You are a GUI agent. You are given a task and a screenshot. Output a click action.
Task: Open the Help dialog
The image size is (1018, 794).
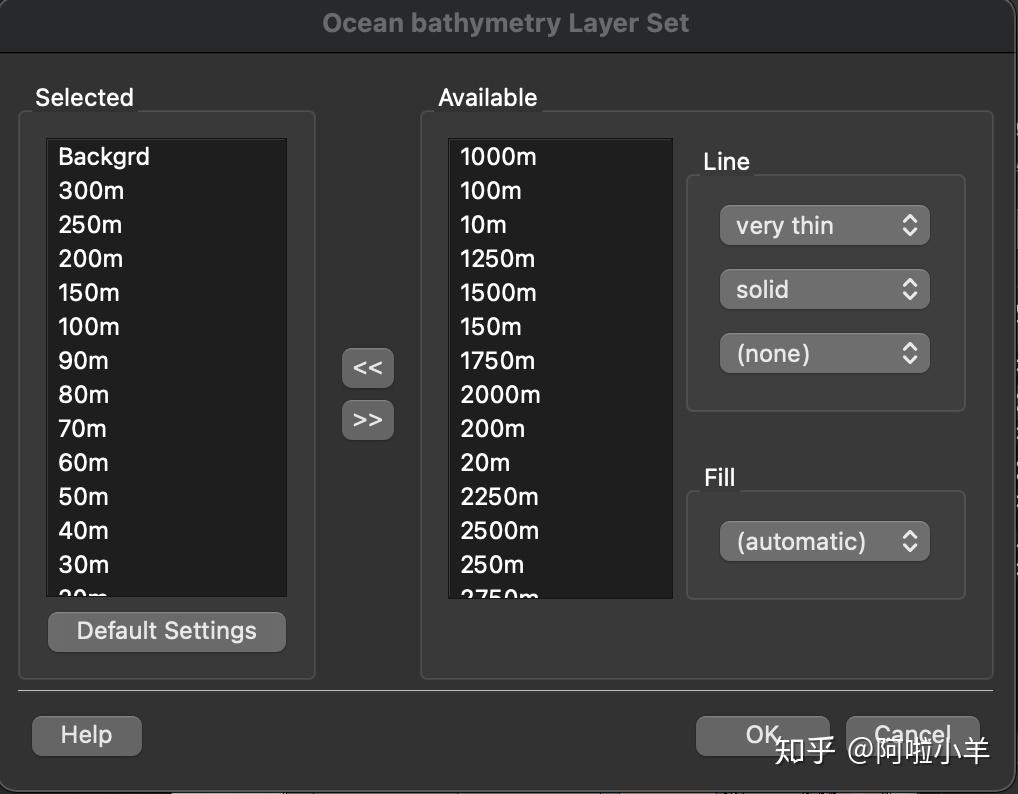point(86,735)
